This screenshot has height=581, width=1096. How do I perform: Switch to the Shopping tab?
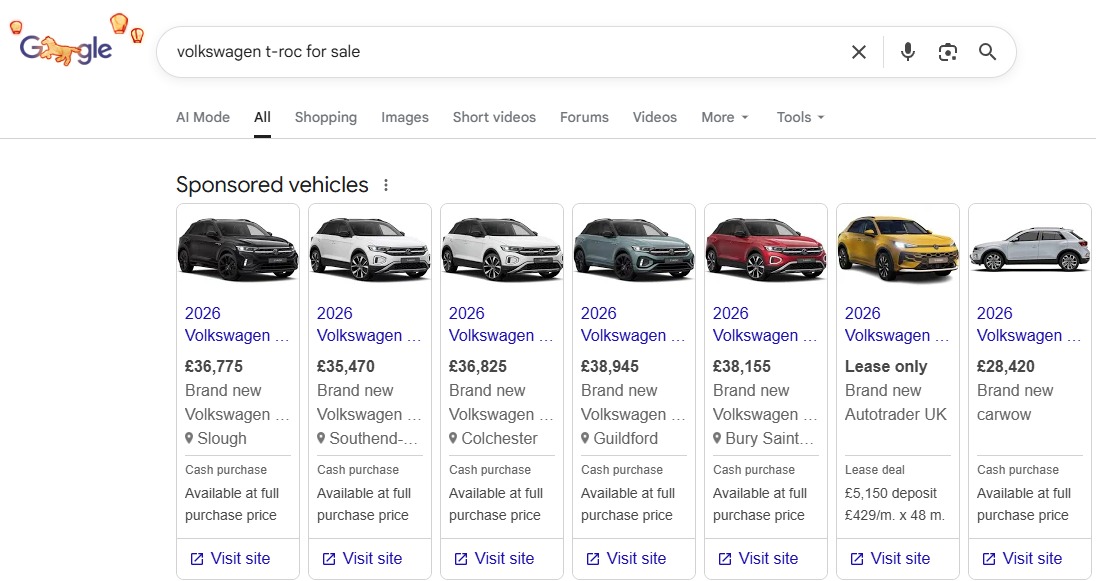pos(325,117)
